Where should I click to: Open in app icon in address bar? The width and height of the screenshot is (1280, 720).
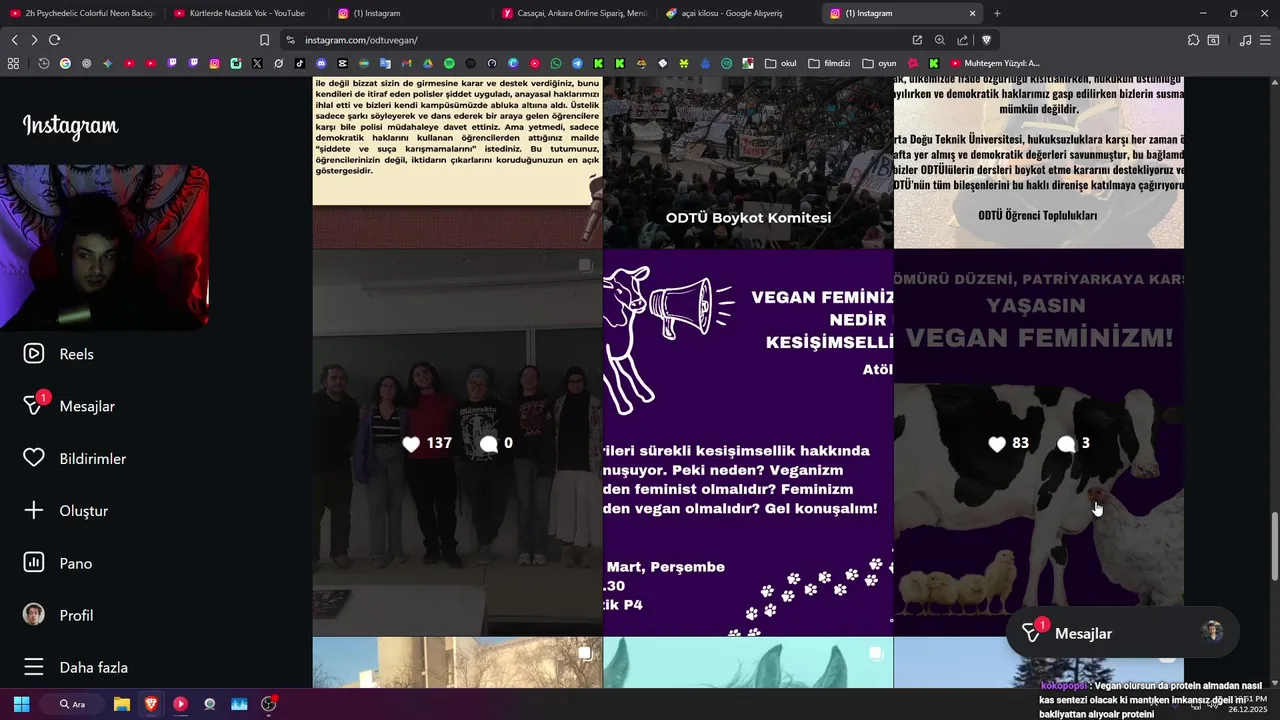tap(917, 40)
